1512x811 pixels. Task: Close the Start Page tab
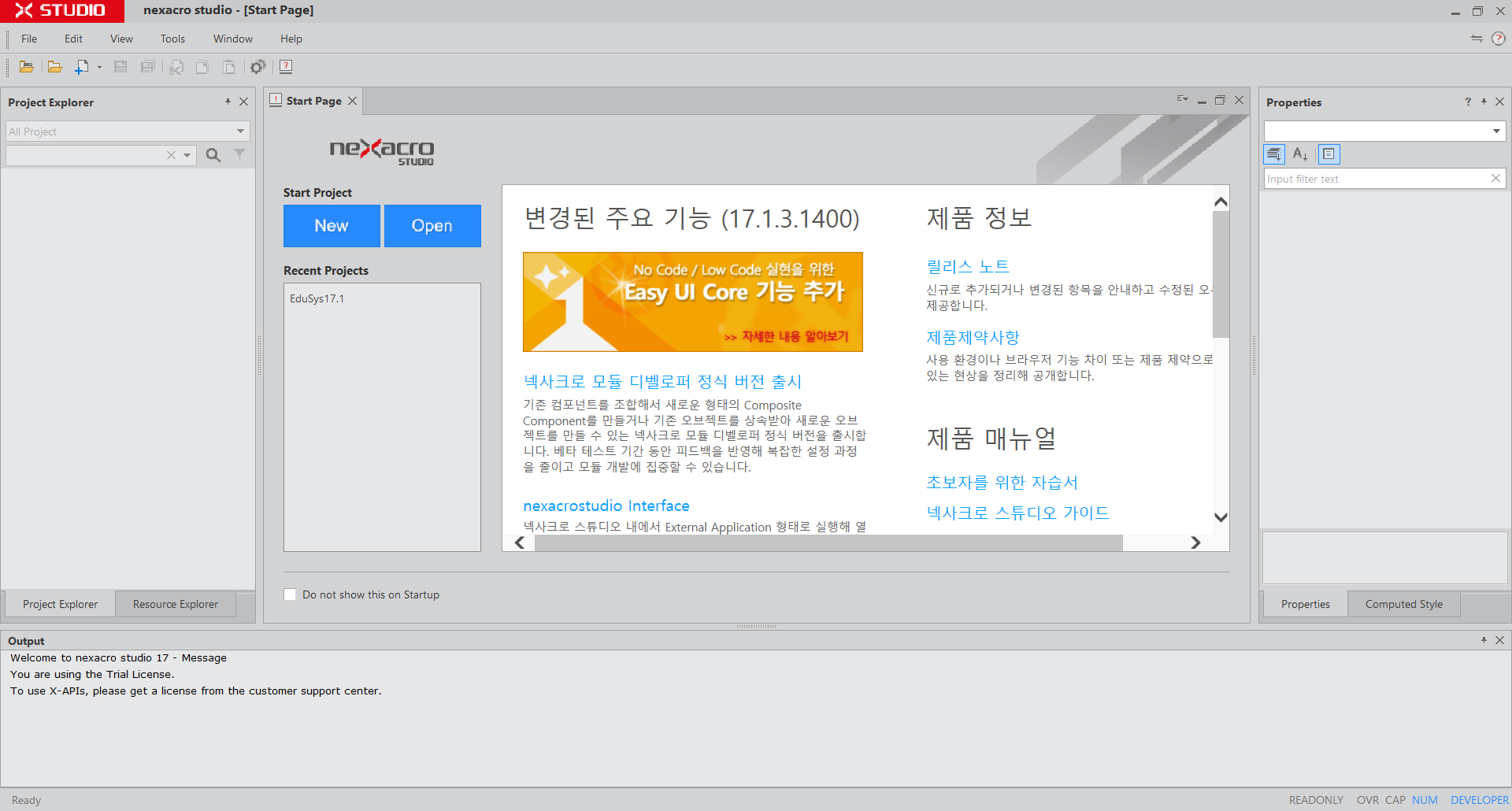(353, 101)
